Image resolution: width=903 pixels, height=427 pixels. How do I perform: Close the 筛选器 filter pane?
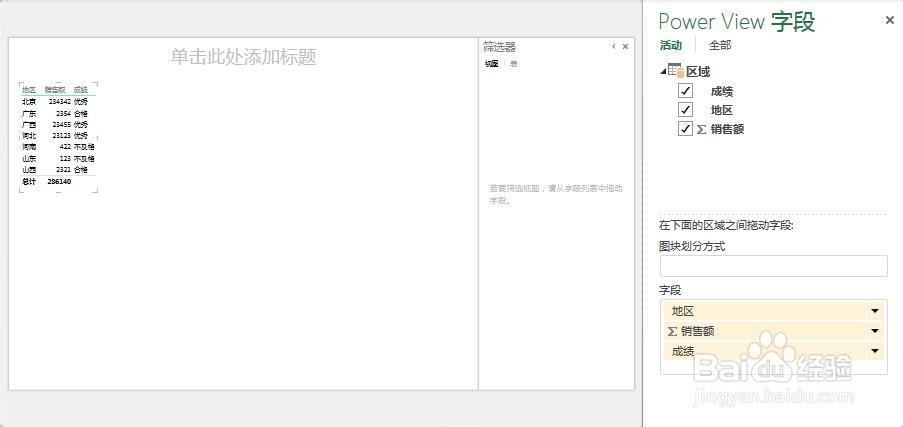625,47
